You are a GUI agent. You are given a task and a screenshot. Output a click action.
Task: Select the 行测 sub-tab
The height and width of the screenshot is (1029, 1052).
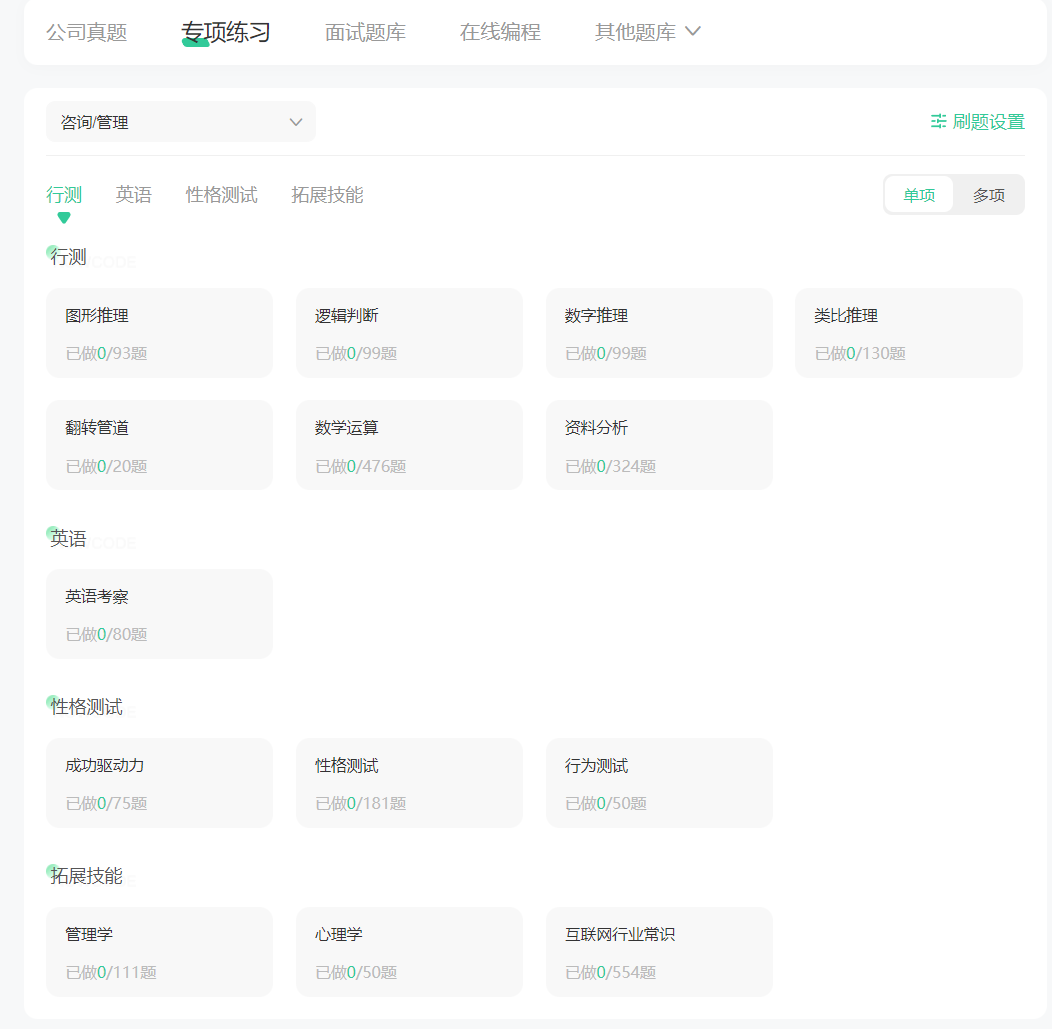click(64, 195)
